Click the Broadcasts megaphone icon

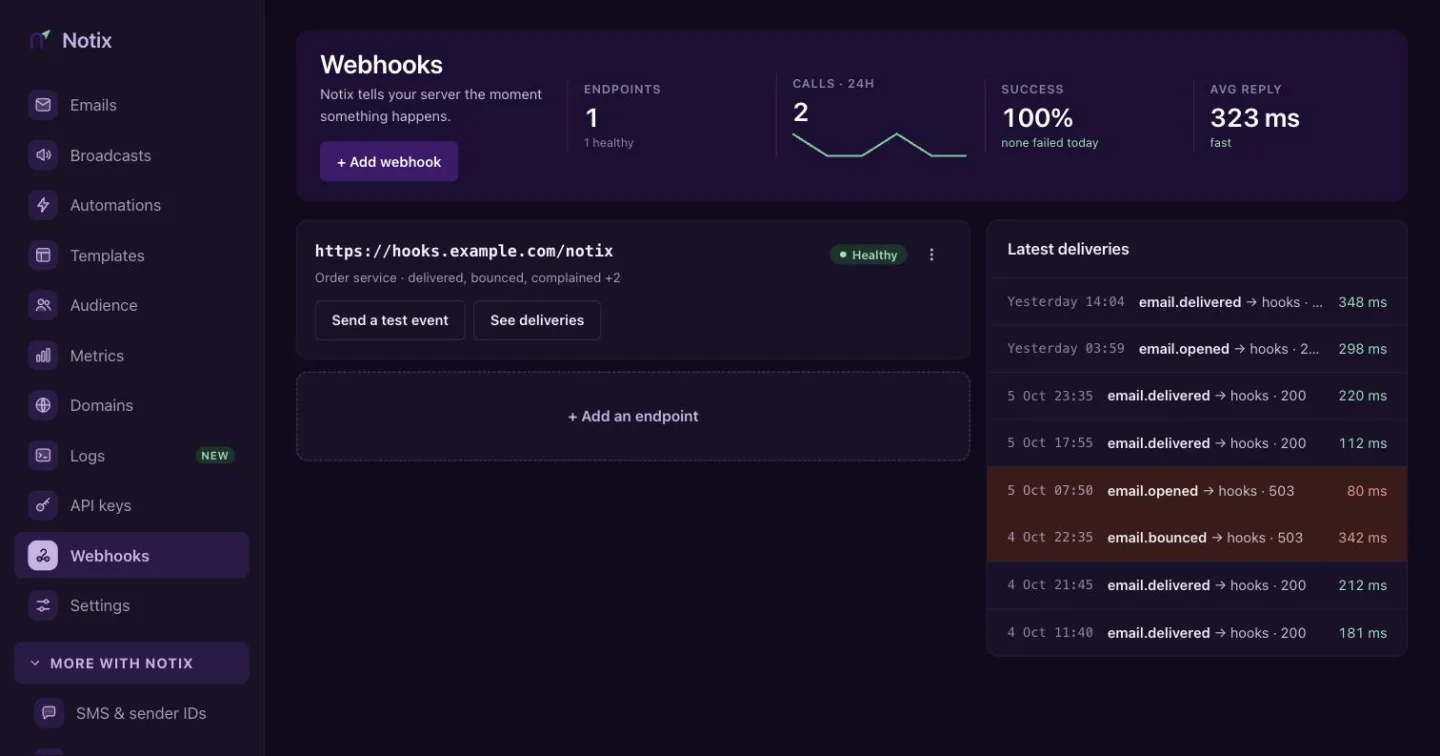[43, 155]
